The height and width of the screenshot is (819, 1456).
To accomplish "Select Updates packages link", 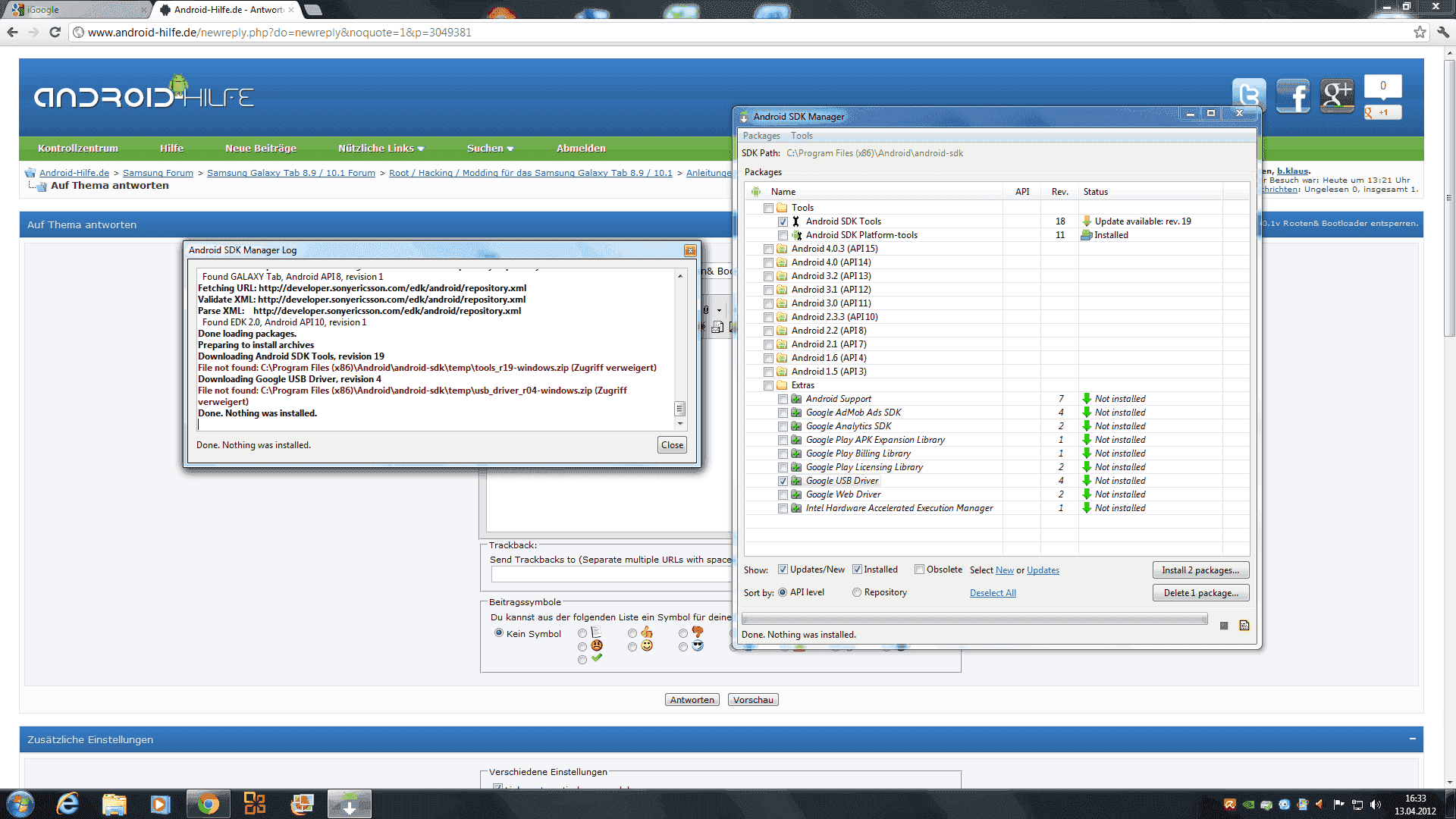I will 1043,570.
